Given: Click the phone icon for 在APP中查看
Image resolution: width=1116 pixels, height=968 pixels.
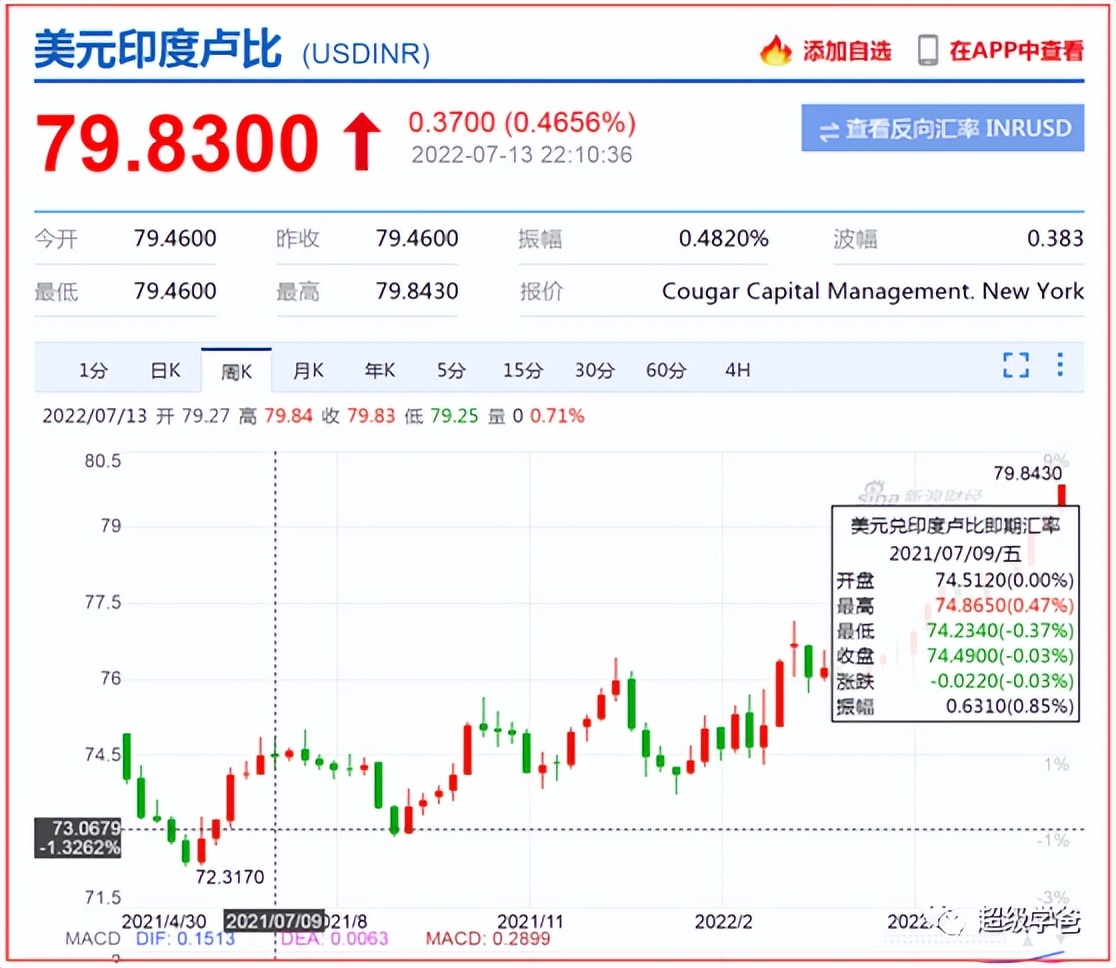Looking at the screenshot, I should click(928, 49).
